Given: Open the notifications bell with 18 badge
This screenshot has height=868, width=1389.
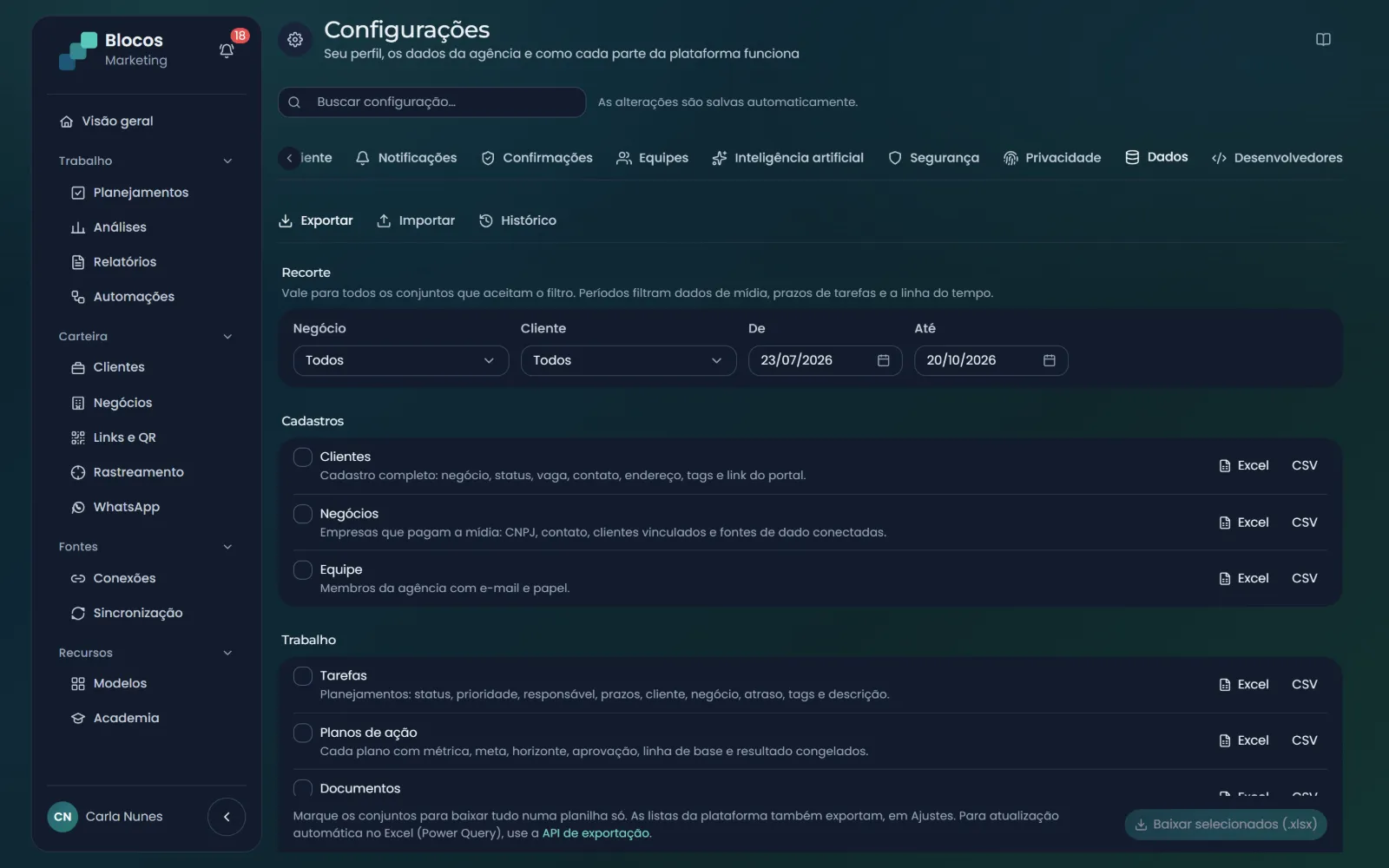Looking at the screenshot, I should [x=227, y=50].
